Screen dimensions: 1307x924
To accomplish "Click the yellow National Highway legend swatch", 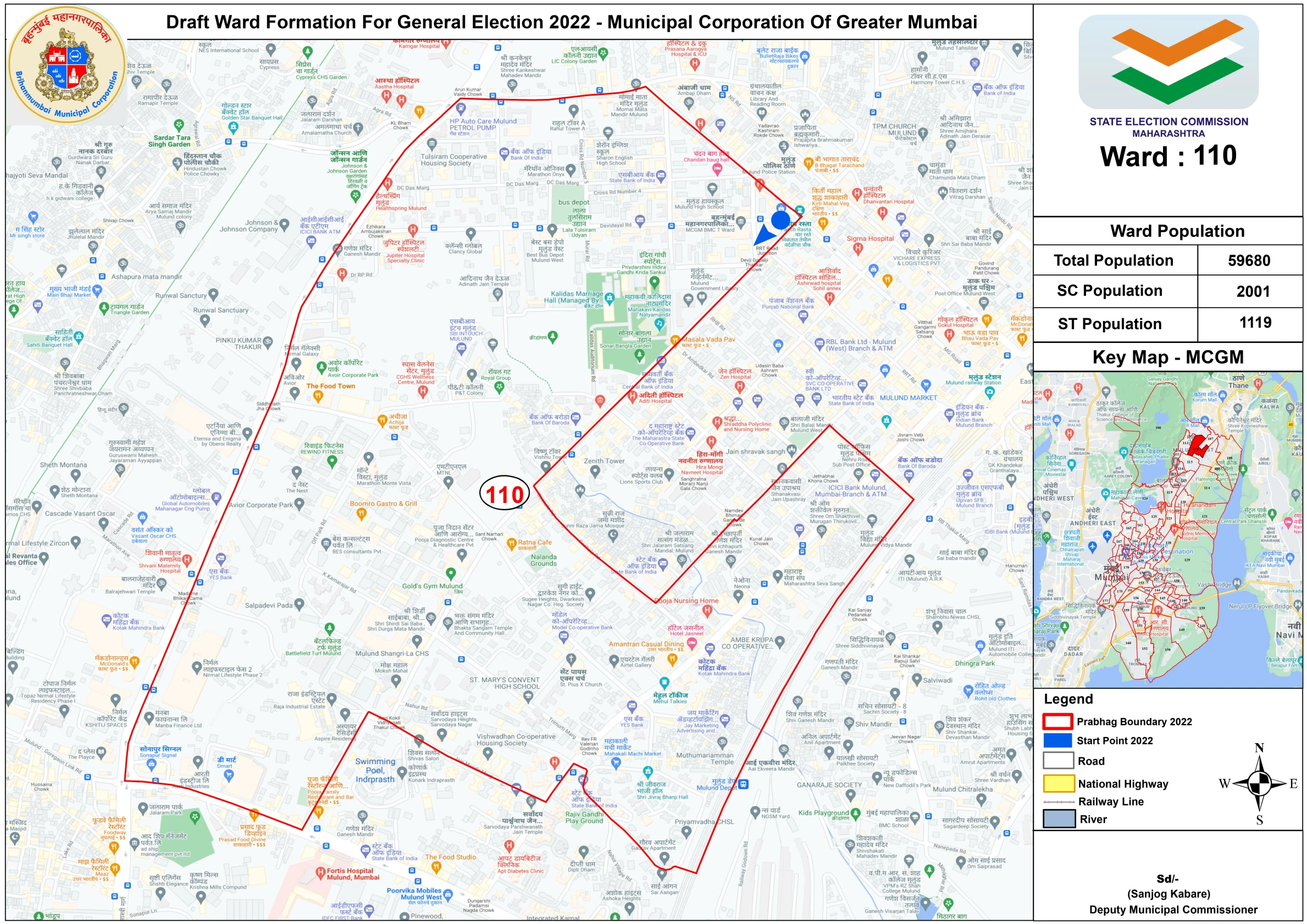I will click(x=1058, y=783).
